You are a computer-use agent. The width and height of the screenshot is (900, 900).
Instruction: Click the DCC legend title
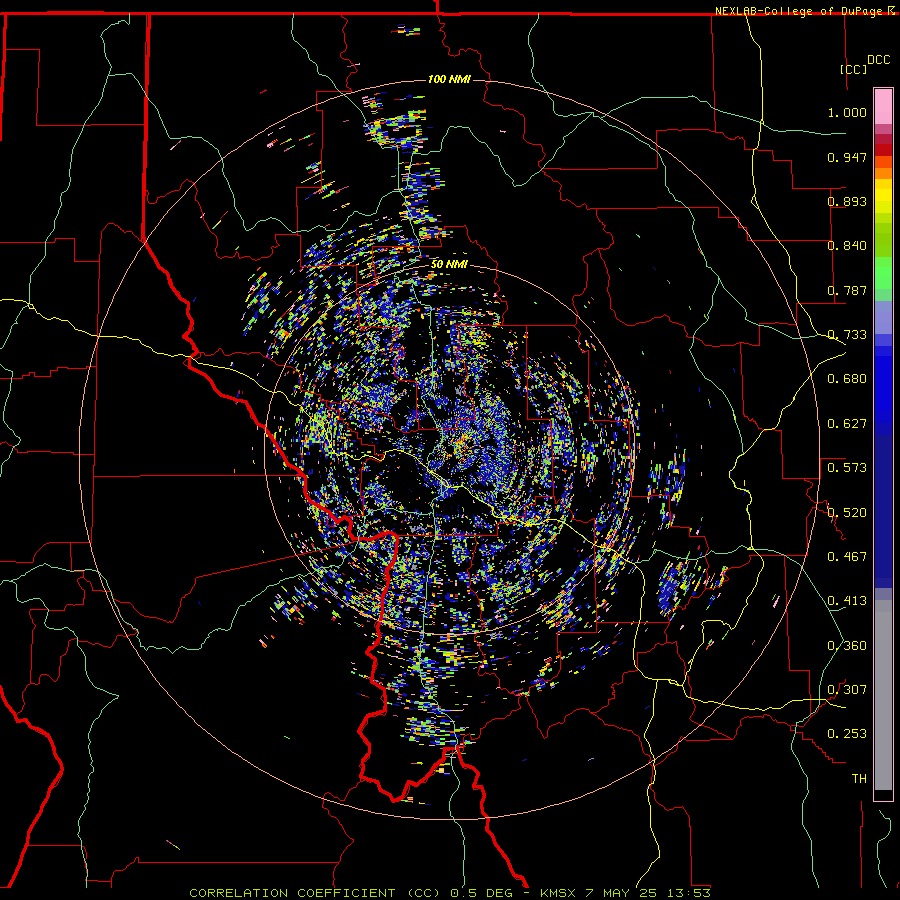878,60
